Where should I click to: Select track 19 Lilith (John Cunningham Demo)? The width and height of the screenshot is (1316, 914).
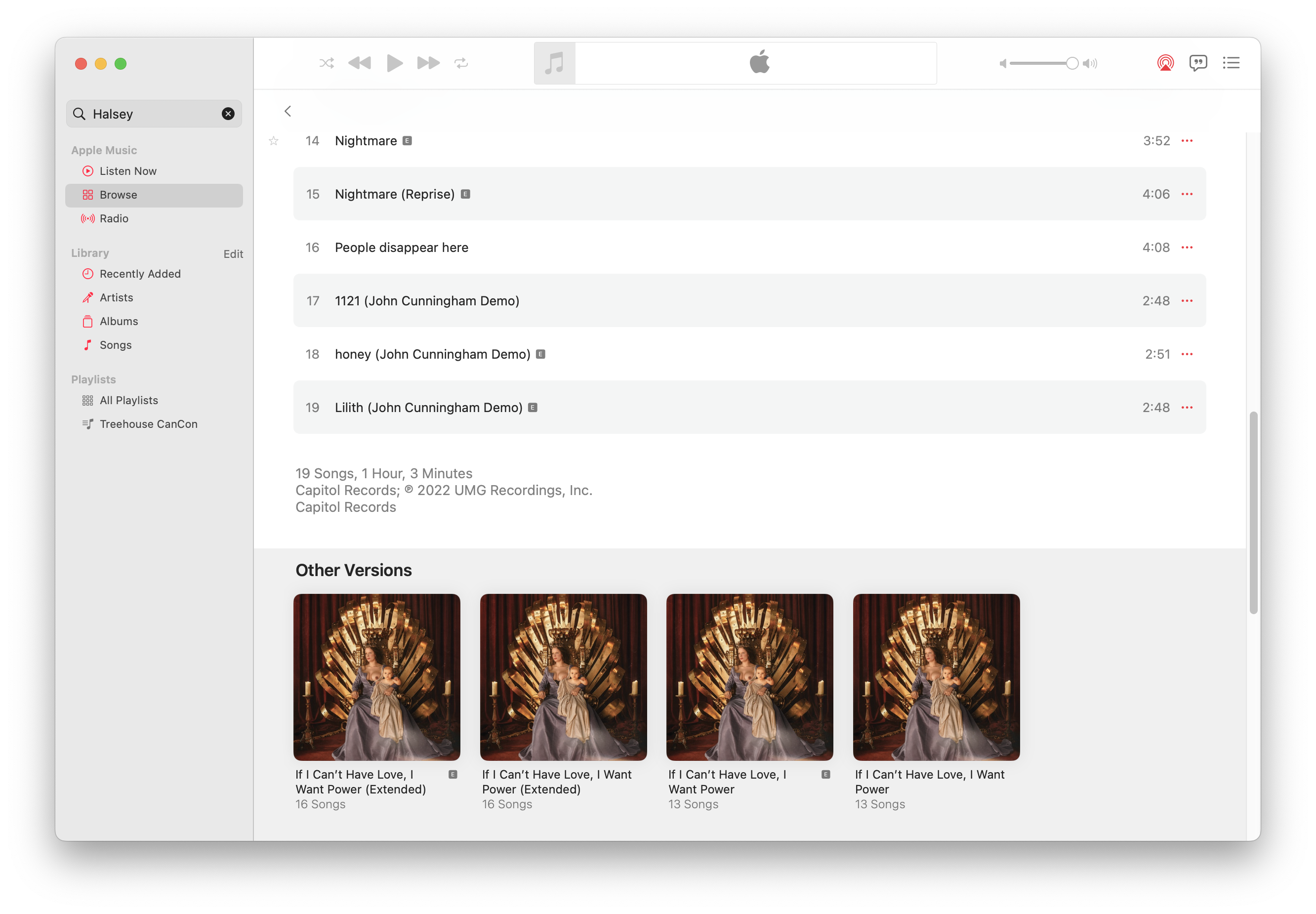coord(749,408)
